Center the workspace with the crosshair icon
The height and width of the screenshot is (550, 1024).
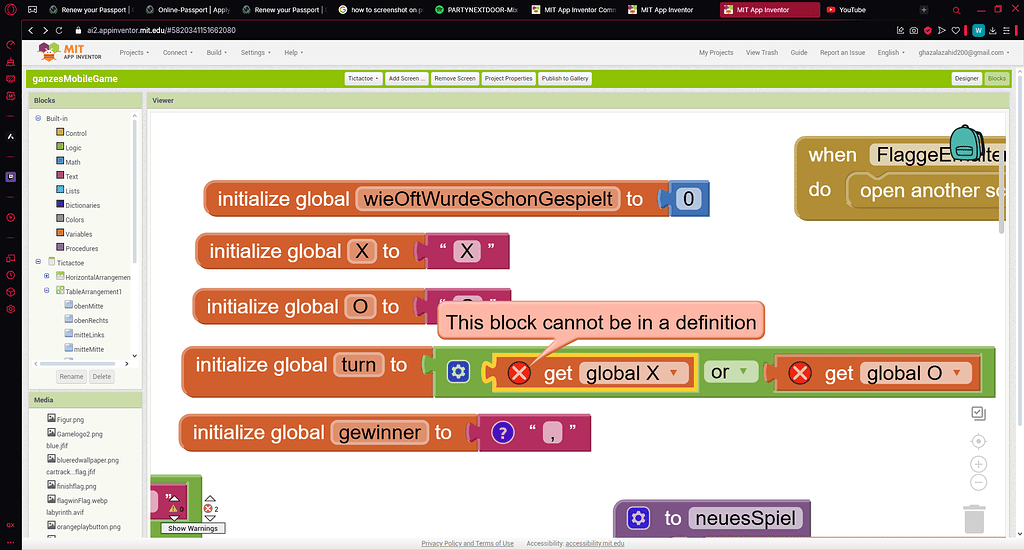(x=979, y=441)
